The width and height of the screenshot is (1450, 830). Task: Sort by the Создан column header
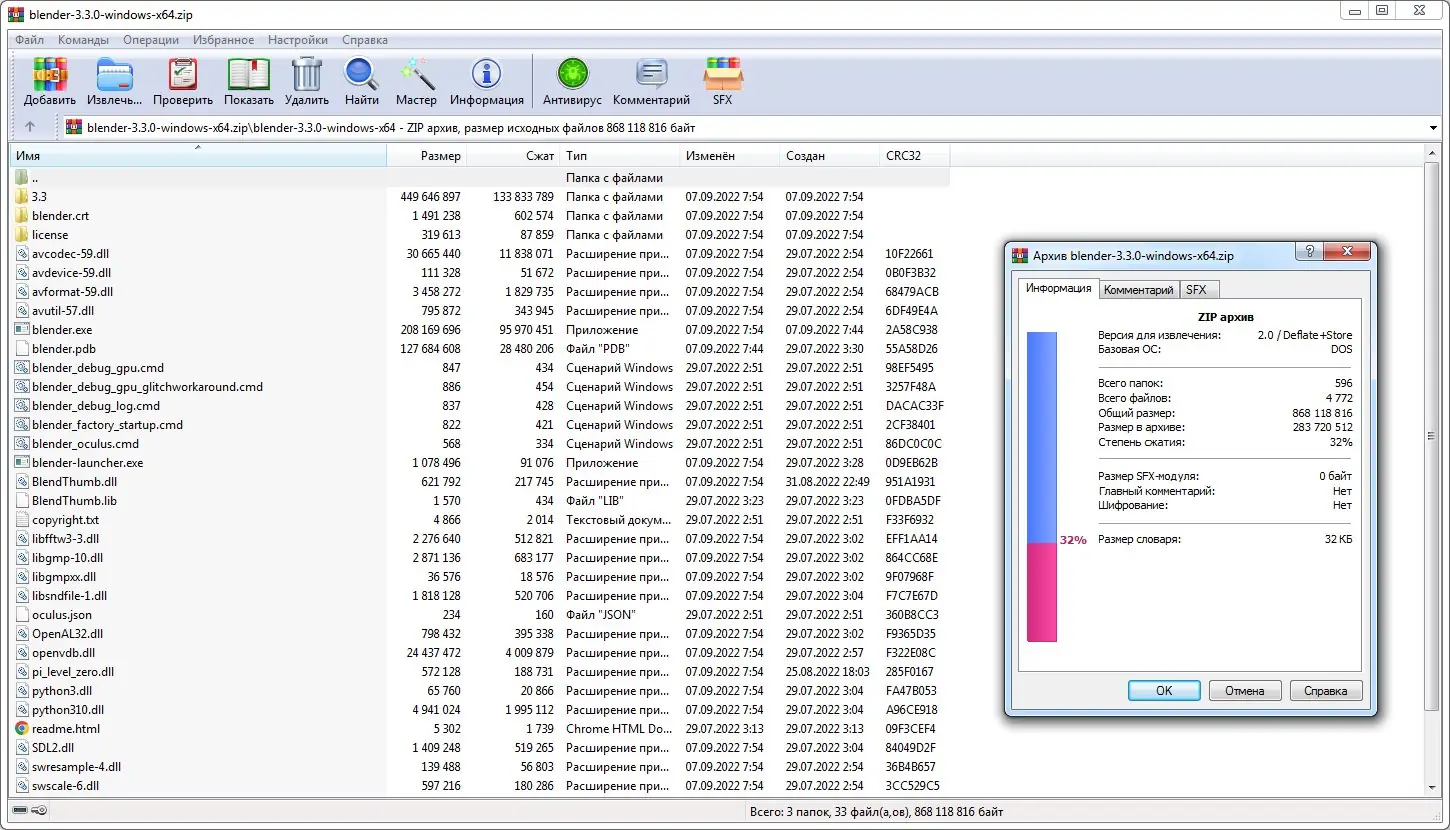829,156
